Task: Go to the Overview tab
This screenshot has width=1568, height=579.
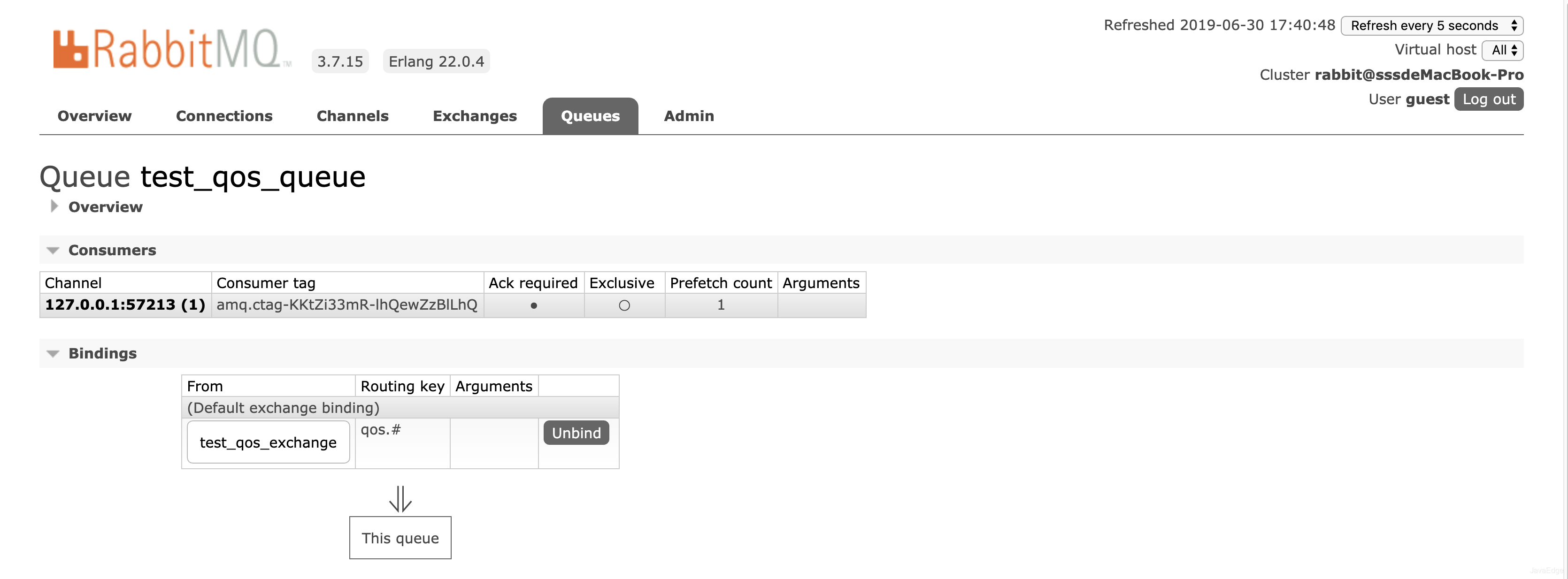Action: coord(94,115)
